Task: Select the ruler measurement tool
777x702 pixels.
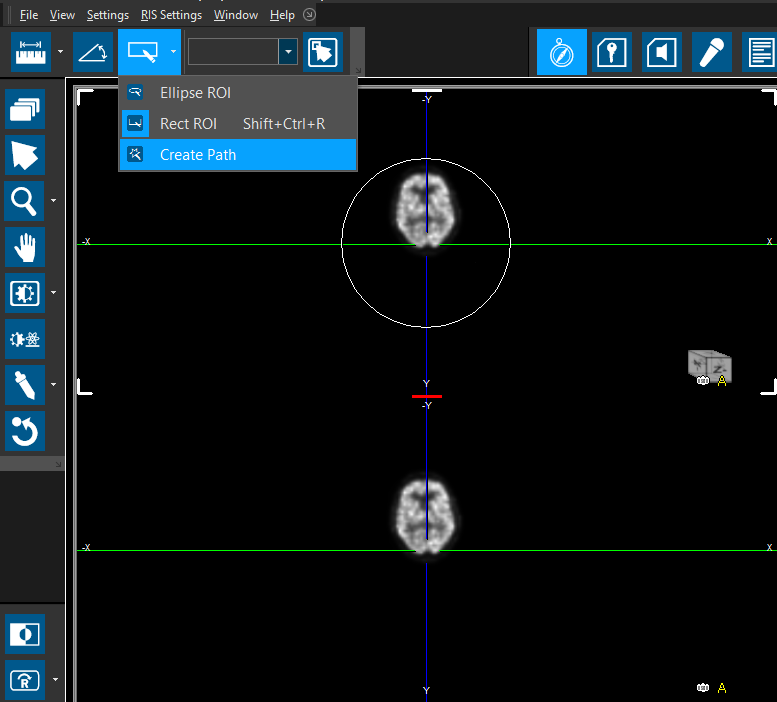Action: pyautogui.click(x=31, y=51)
